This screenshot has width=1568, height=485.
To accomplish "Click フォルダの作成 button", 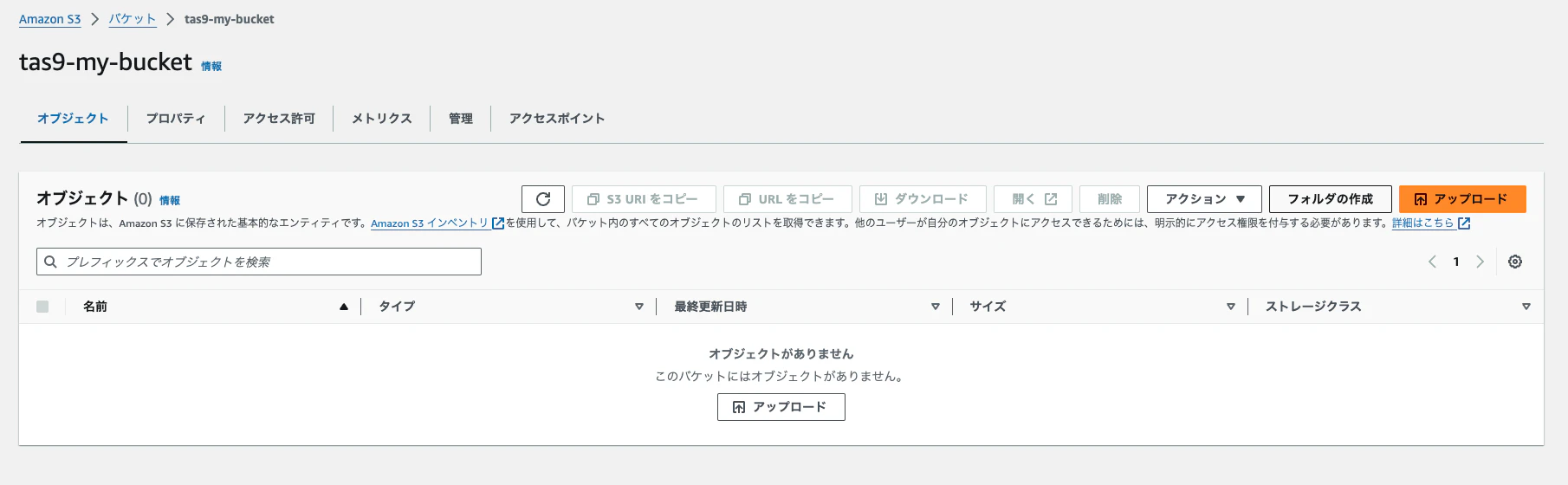I will point(1331,199).
